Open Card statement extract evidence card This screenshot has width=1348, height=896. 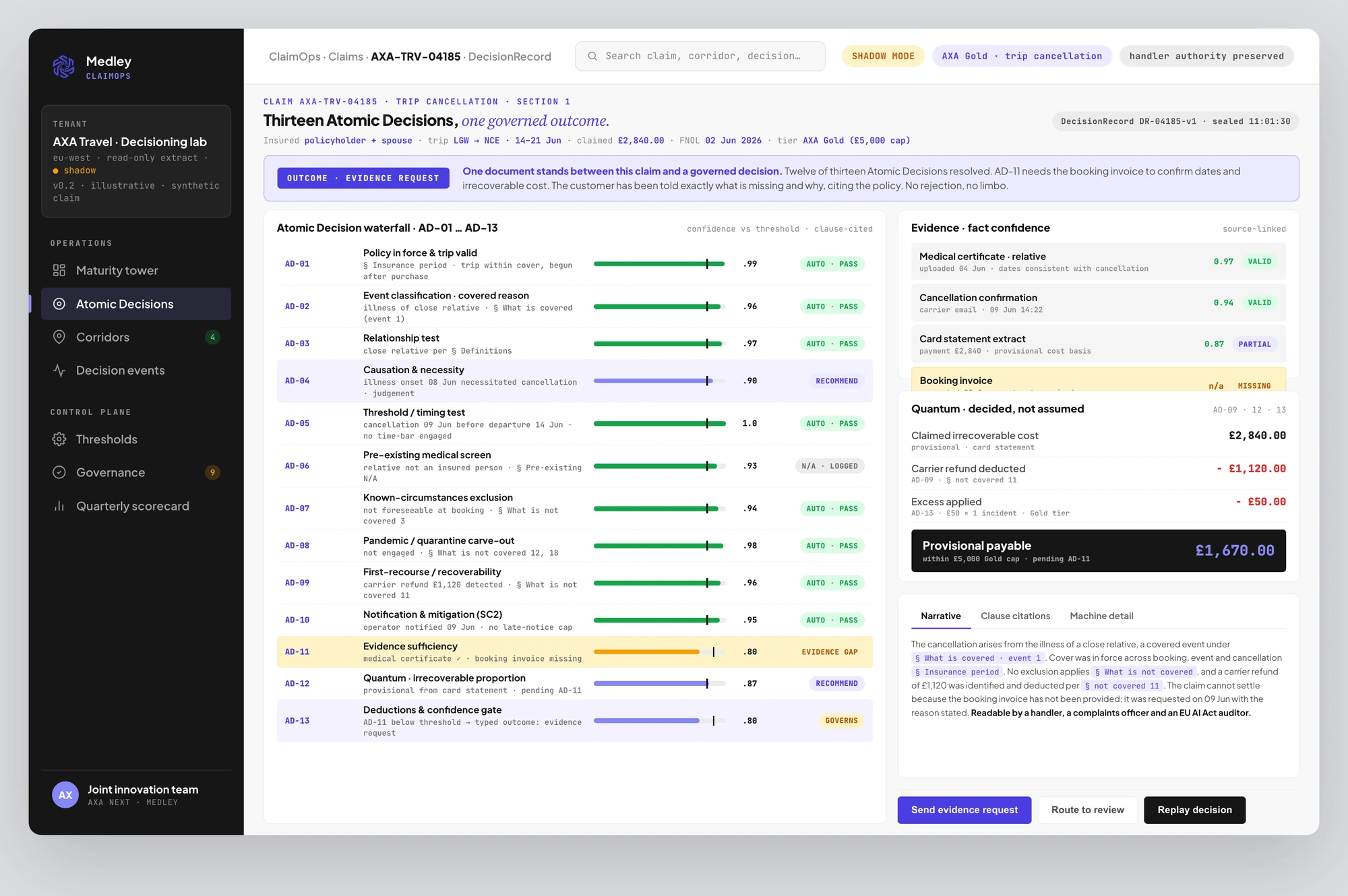[x=1098, y=344]
